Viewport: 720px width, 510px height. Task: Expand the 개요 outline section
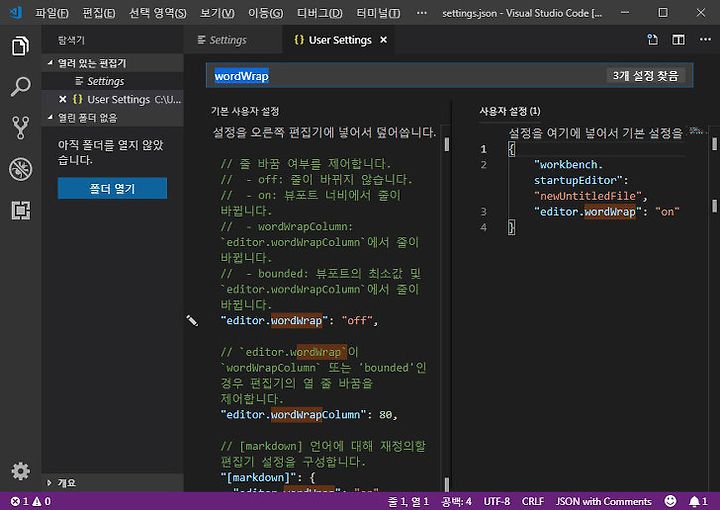[112, 482]
